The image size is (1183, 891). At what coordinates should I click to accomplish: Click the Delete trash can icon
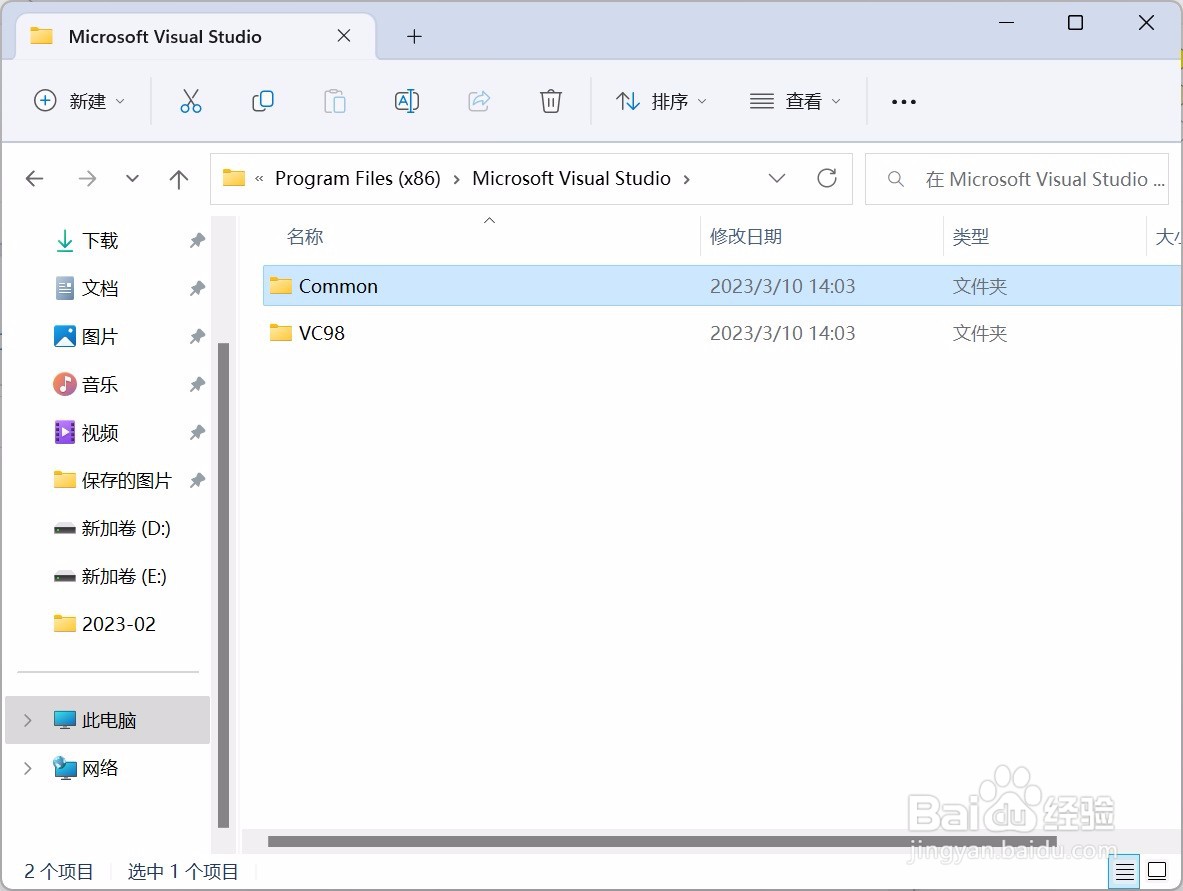point(551,101)
